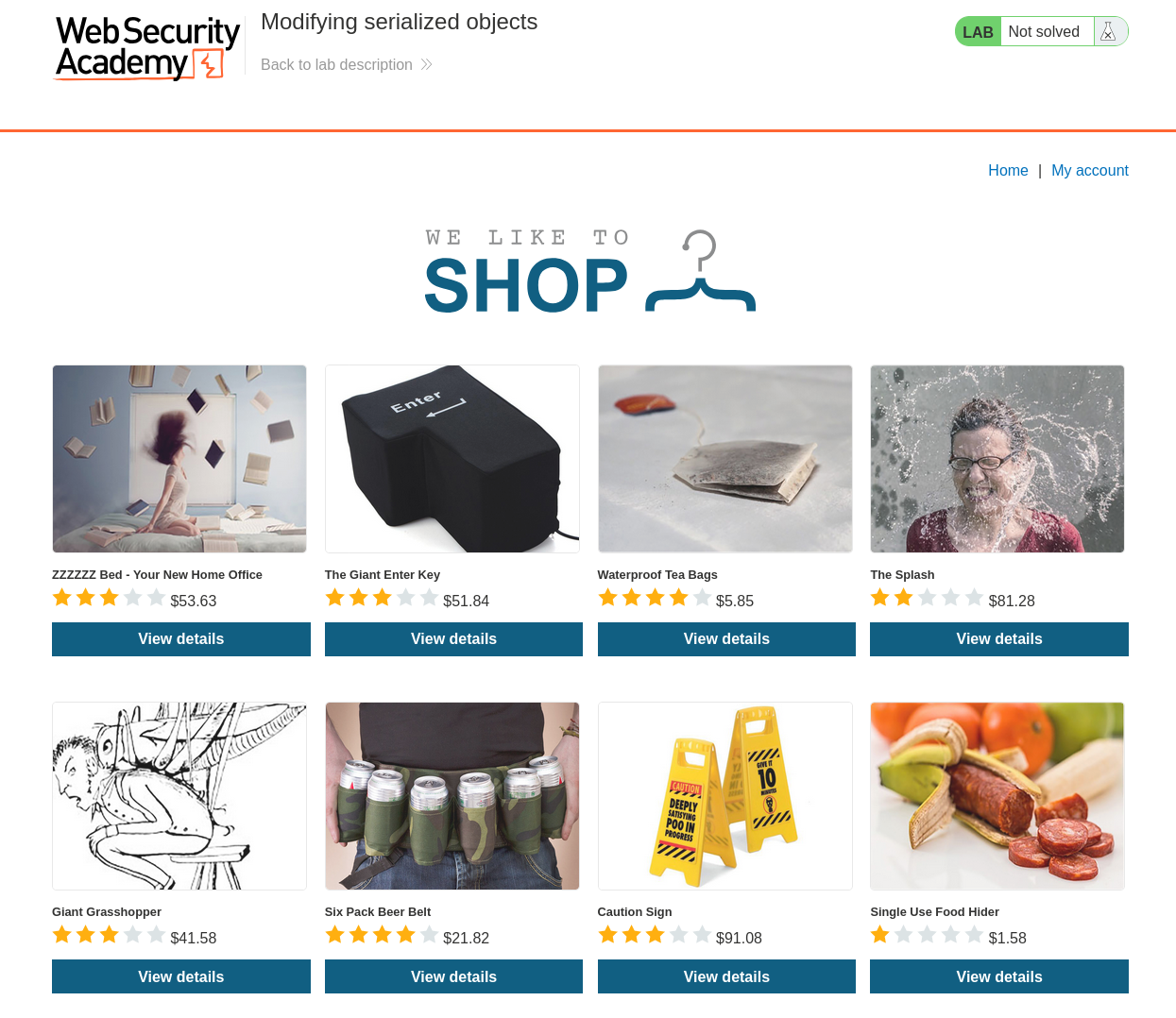
Task: Open the Single Use Food Hider image
Action: [x=997, y=796]
